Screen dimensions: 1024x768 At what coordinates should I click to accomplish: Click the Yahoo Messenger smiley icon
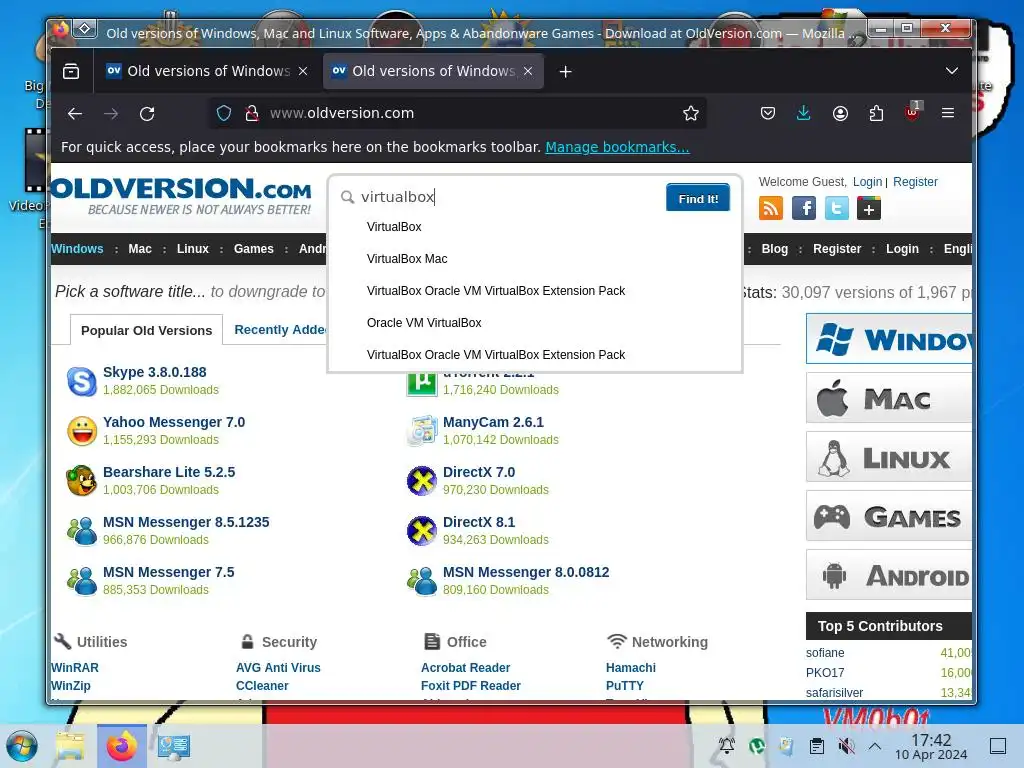(82, 431)
